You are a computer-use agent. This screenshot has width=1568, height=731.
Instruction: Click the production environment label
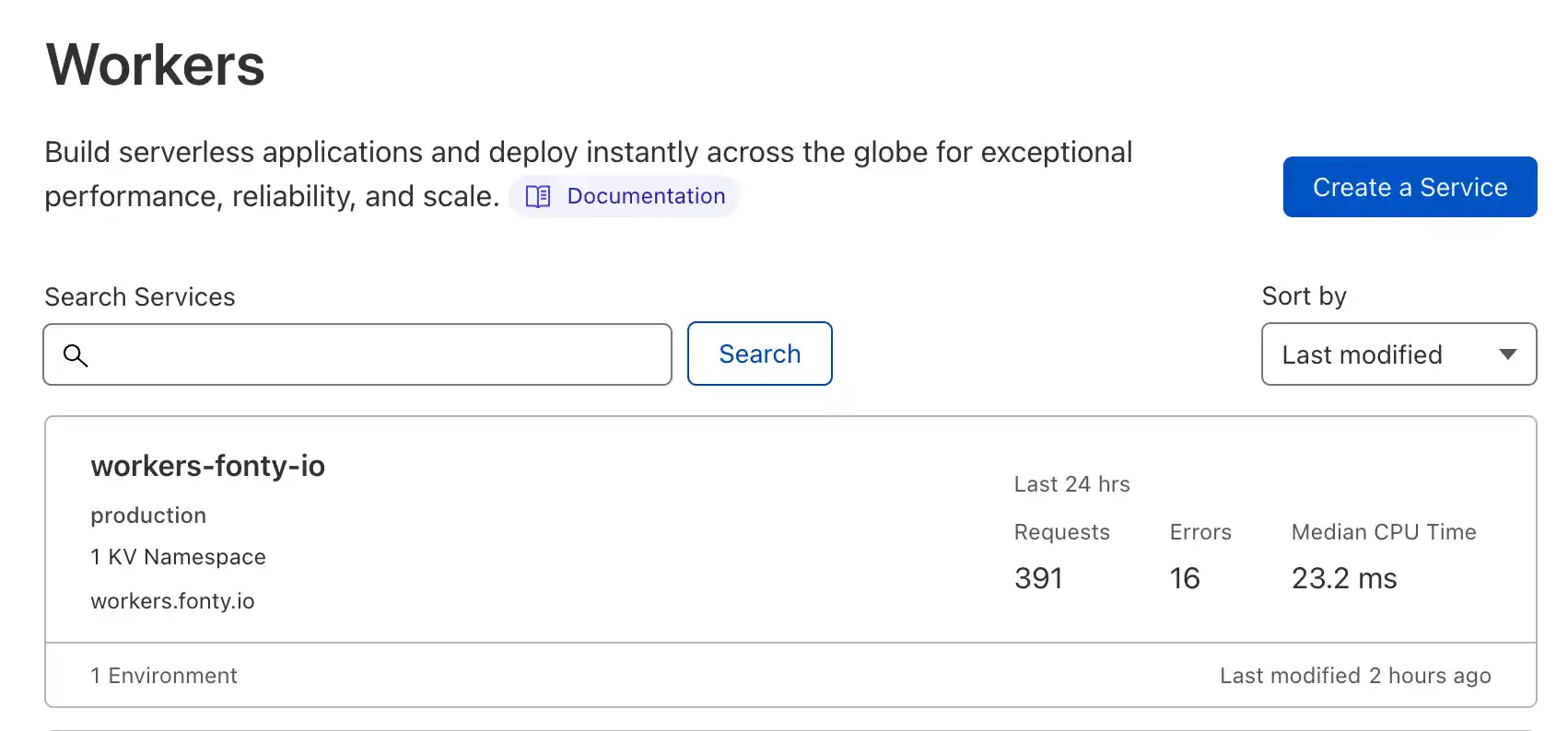coord(148,516)
